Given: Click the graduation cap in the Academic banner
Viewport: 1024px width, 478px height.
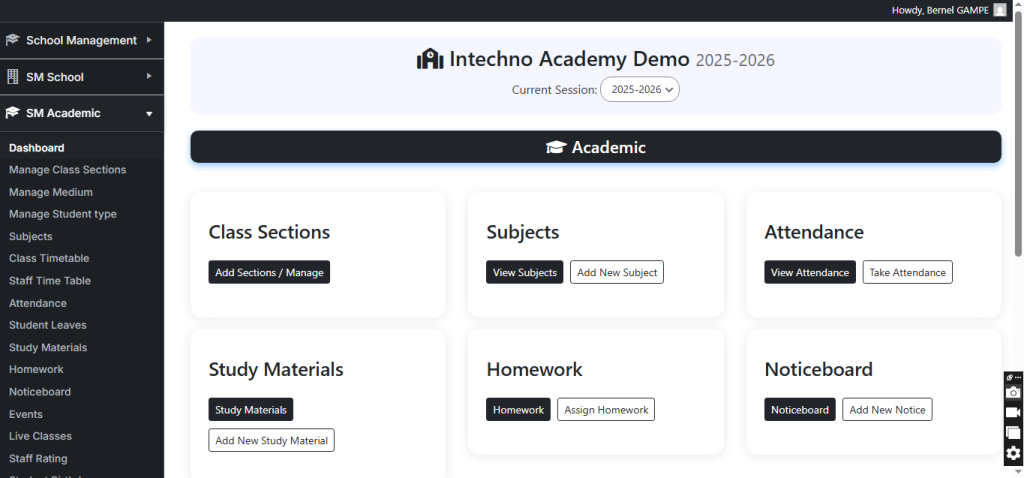Looking at the screenshot, I should (556, 148).
